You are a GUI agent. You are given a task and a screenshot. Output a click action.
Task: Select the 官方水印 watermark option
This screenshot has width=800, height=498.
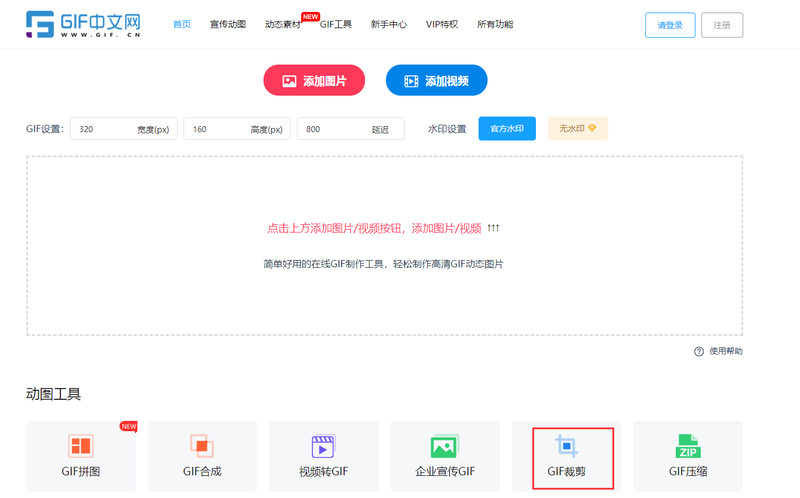[507, 129]
